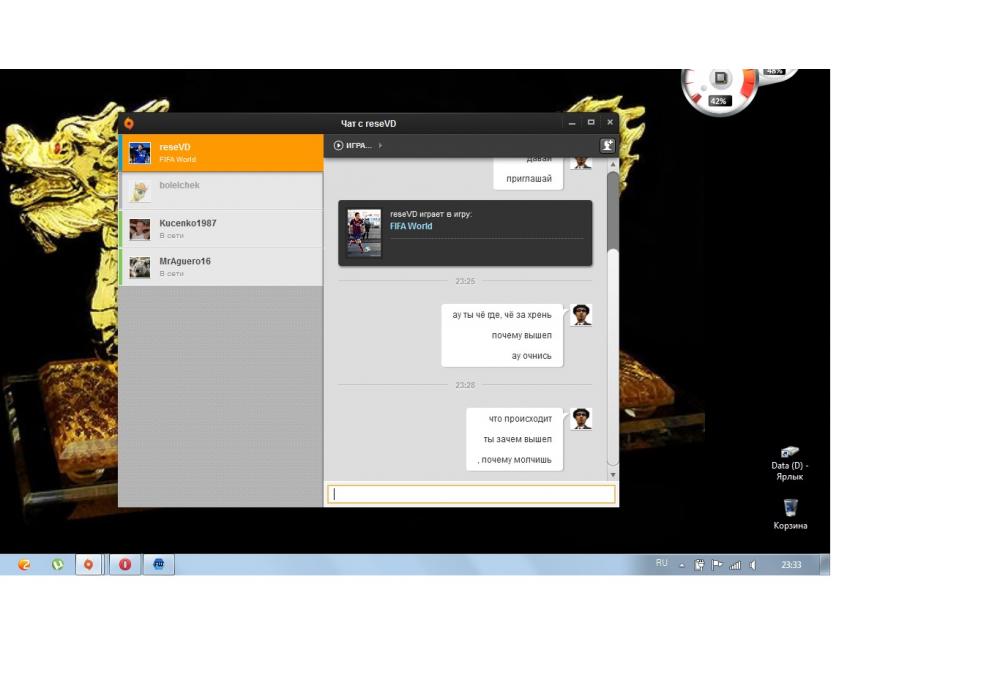Click the red Opera icon in taskbar
This screenshot has height=700, width=1000.
point(125,565)
